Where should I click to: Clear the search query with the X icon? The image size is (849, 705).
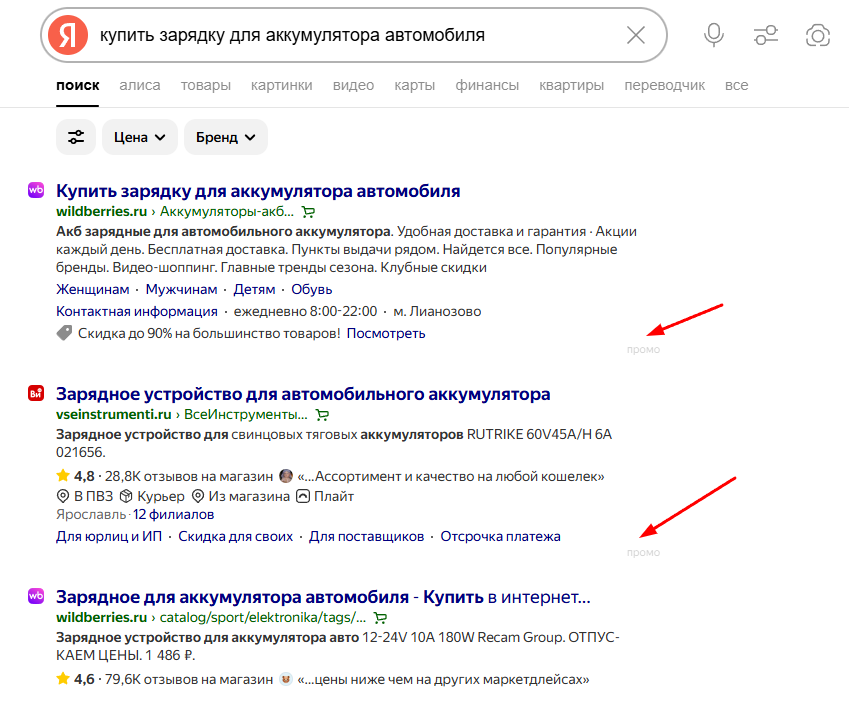click(x=636, y=35)
